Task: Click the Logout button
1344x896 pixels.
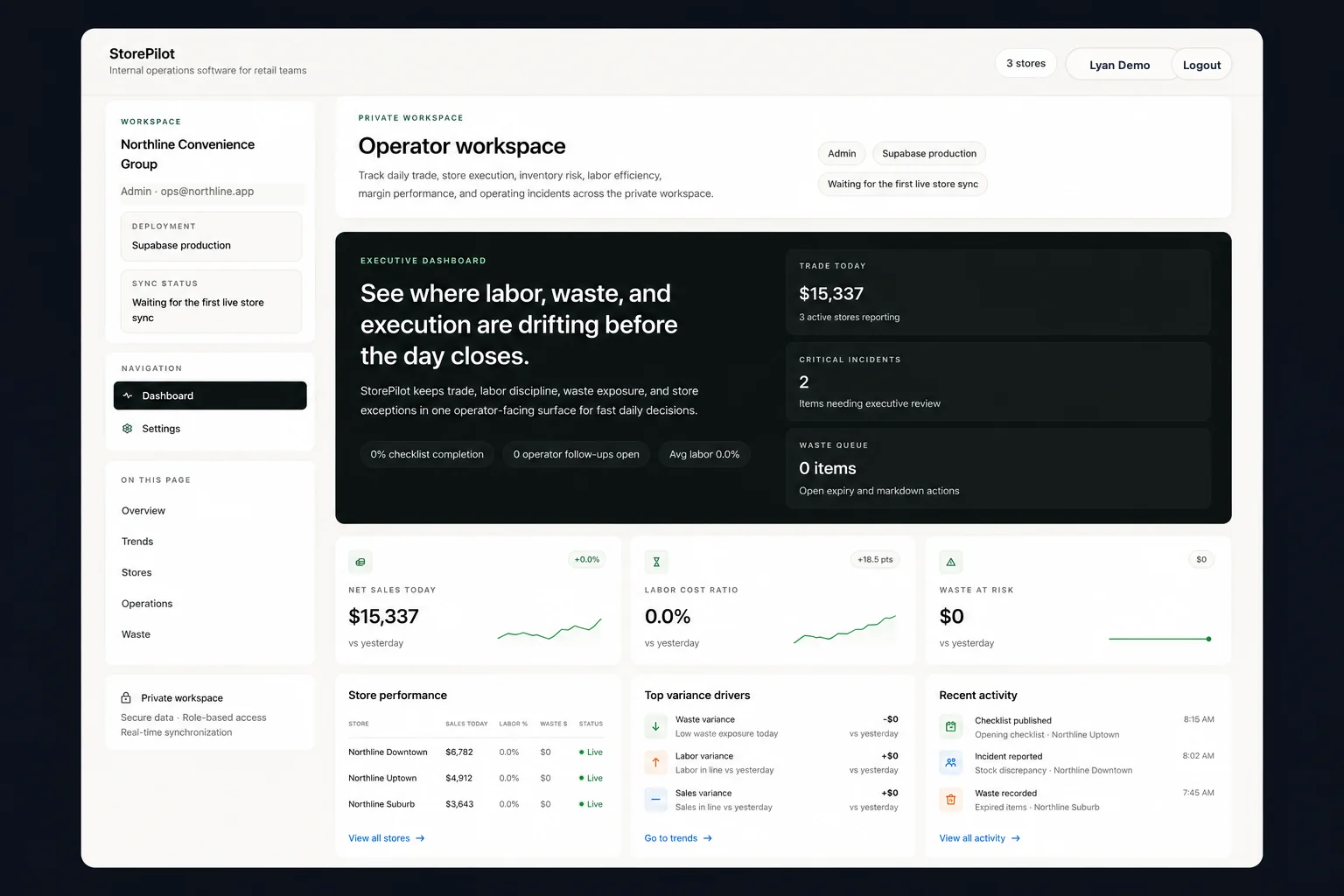Action: (x=1201, y=65)
